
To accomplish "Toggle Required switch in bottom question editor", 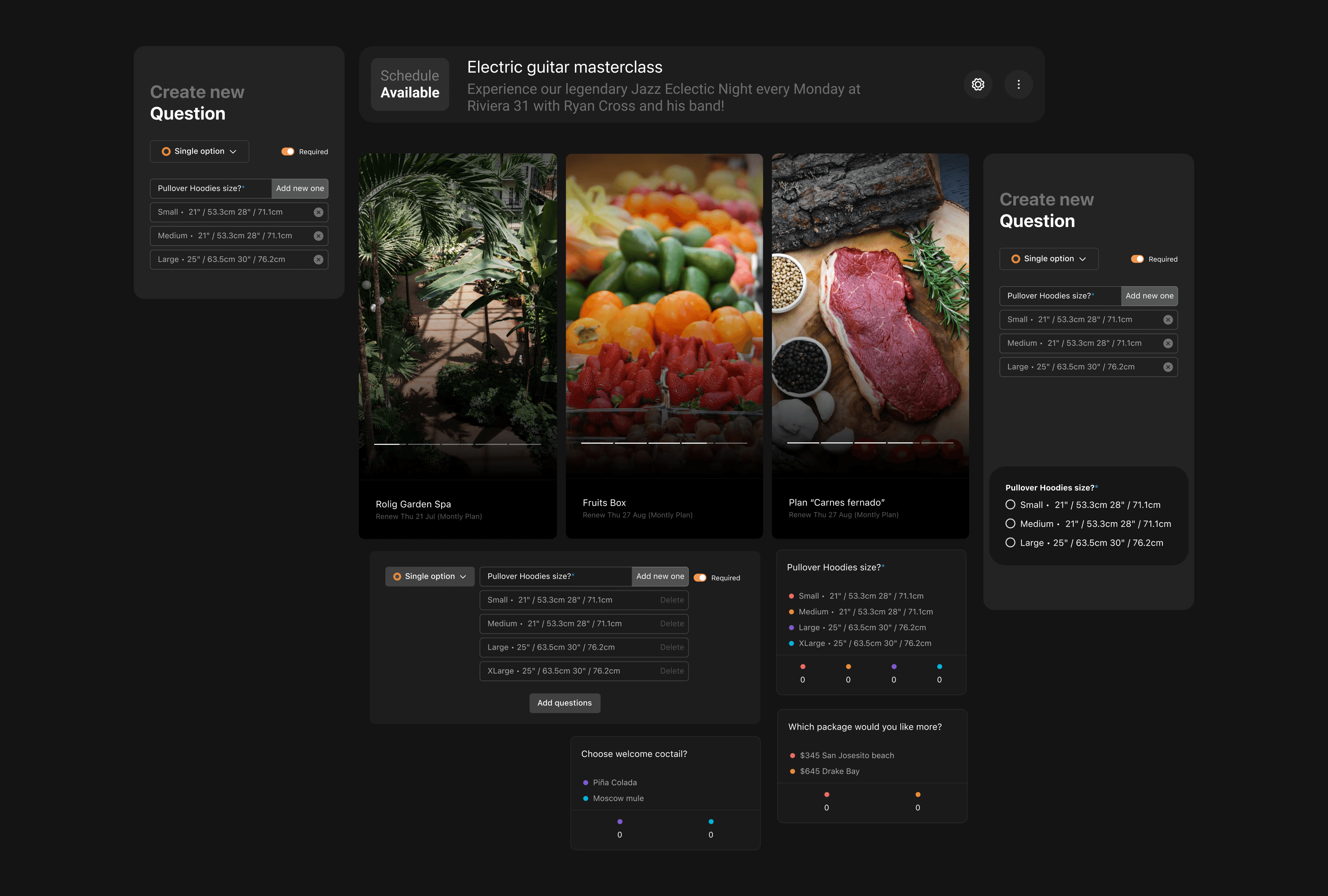I will (x=699, y=578).
